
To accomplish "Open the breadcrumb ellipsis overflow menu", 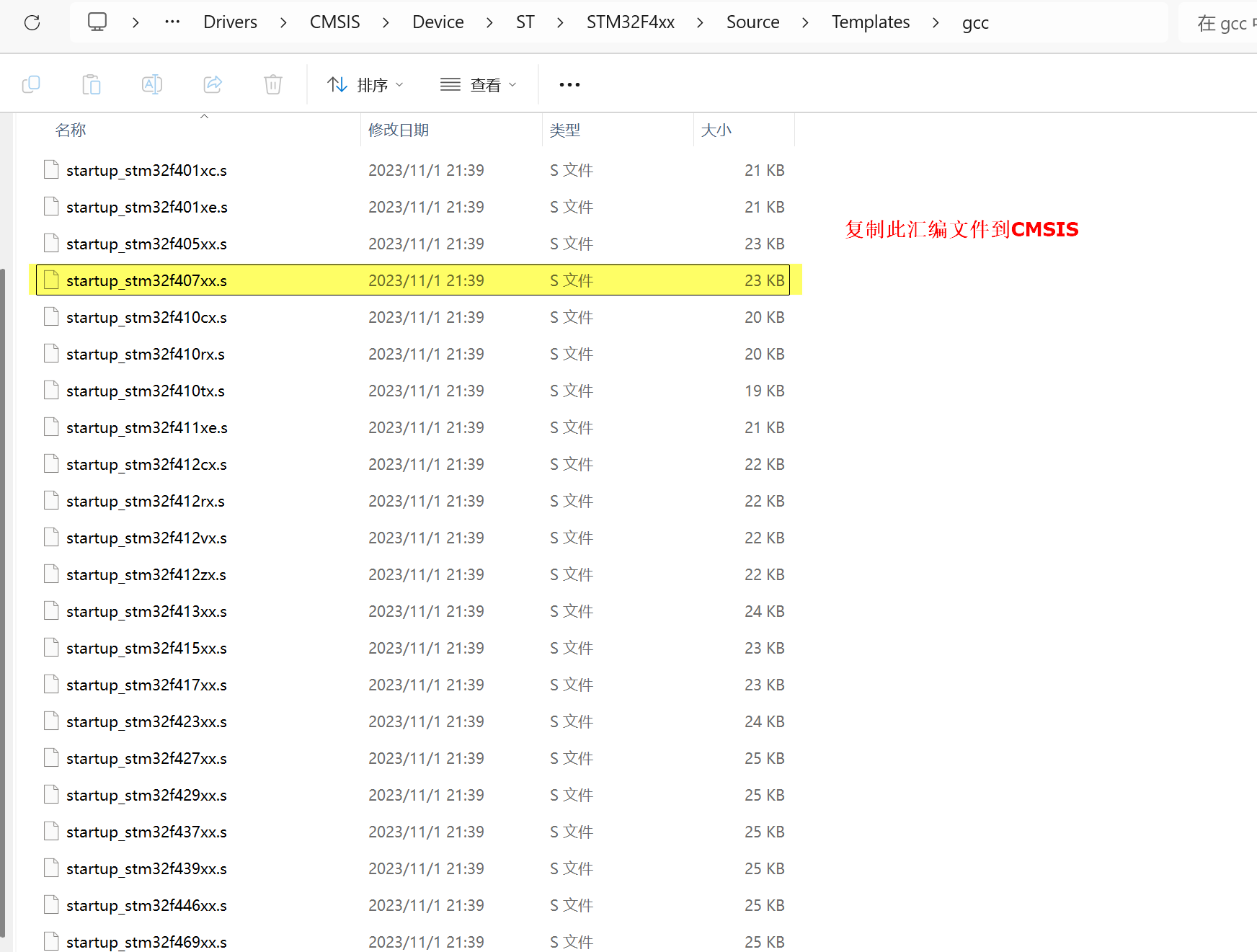I will pos(172,22).
